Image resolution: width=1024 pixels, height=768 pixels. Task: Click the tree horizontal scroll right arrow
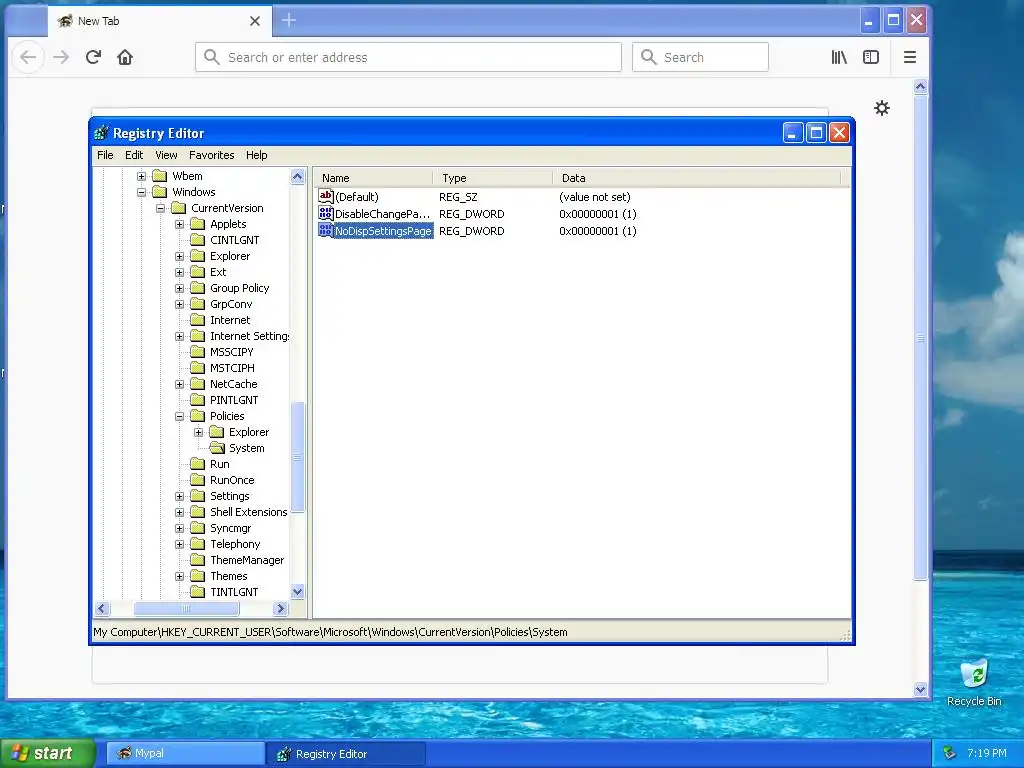coord(280,609)
